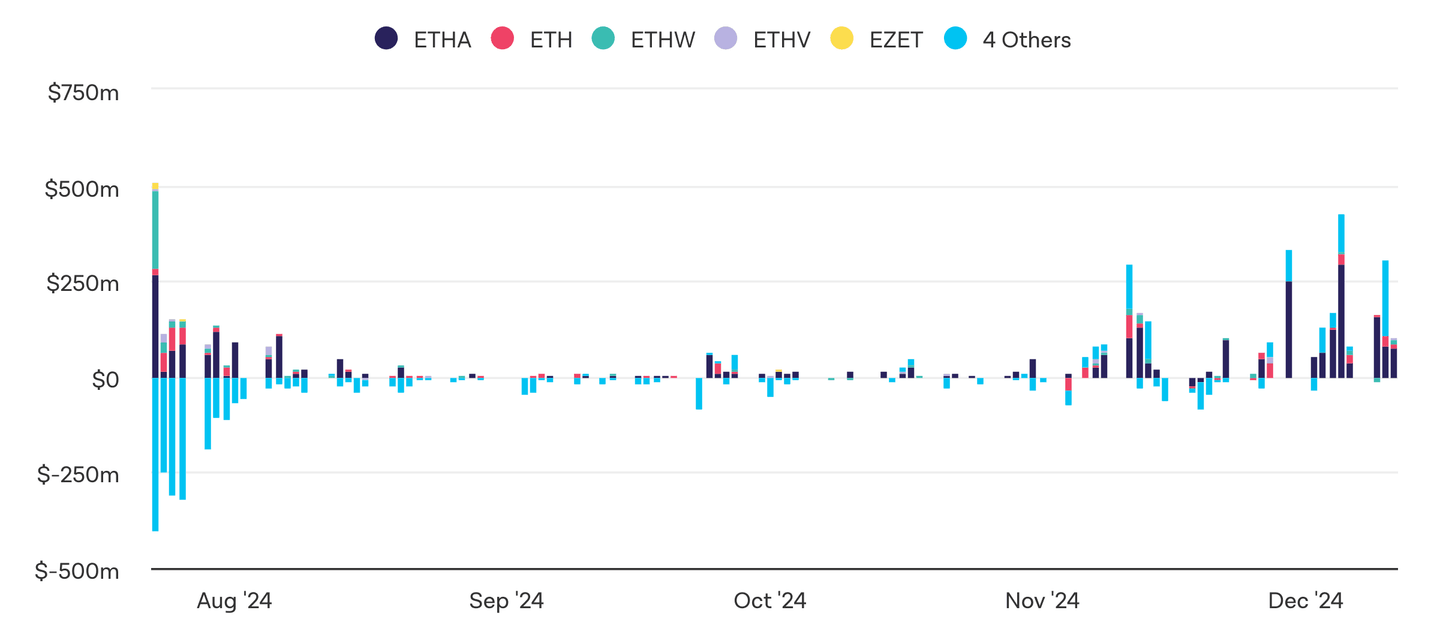Select the Dec '24 x-axis label
Screen dimensions: 1440x631
pyautogui.click(x=1305, y=601)
